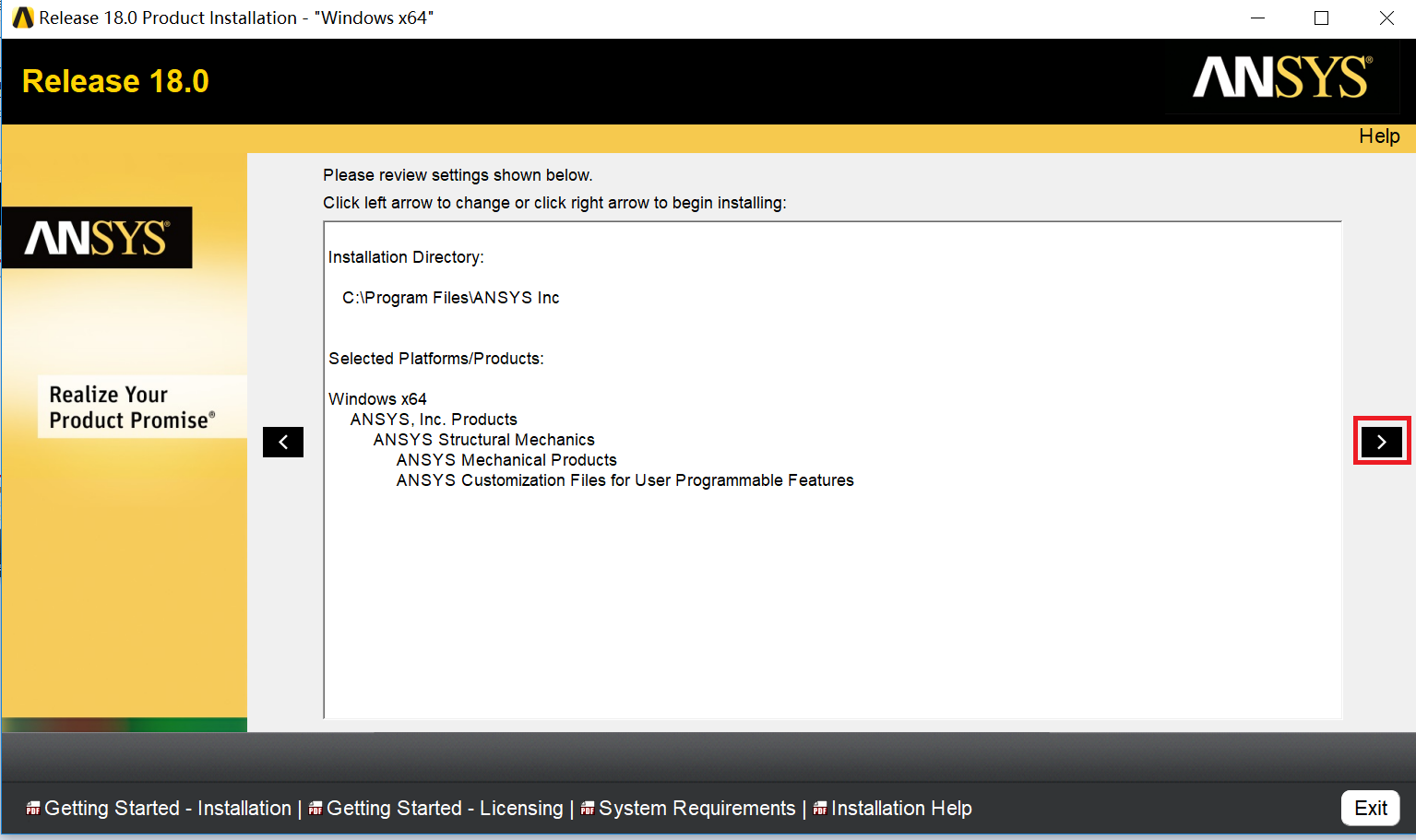Click the 'Selected Platforms/Products:' label
Viewport: 1416px width, 840px height.
436,359
